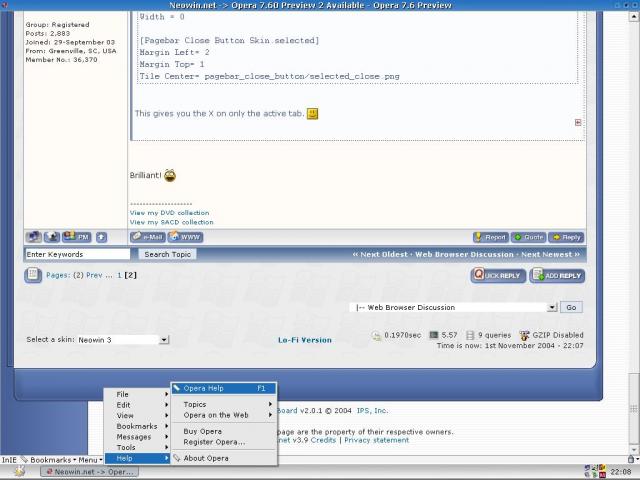Click the system tray icons cluster

pos(595,471)
